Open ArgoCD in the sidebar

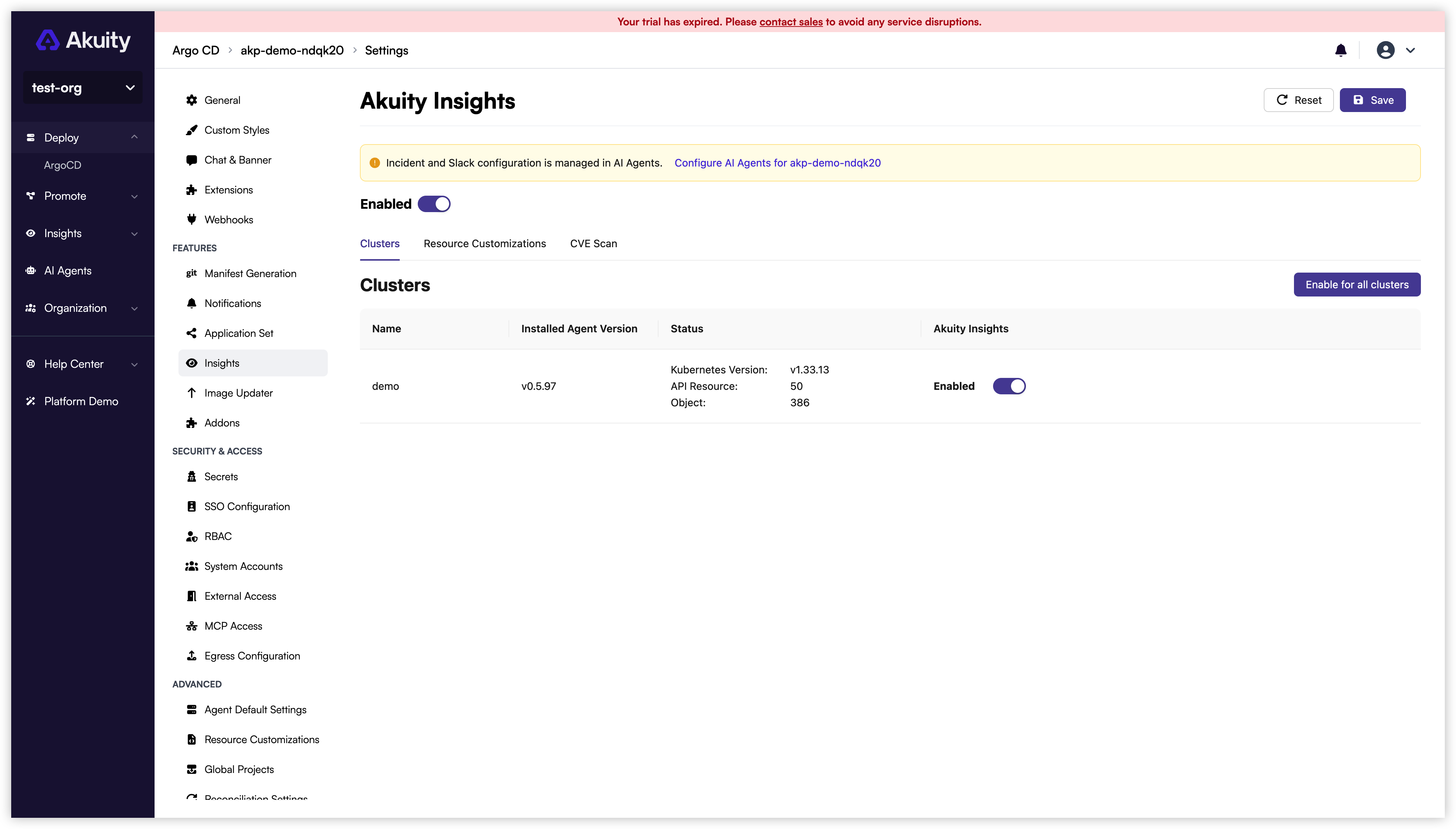click(63, 165)
